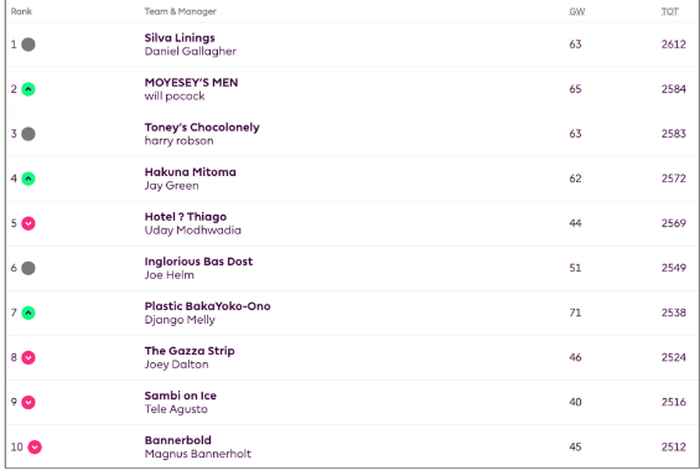Image resolution: width=700 pixels, height=470 pixels.
Task: Click the TOT column header
Action: 670,12
